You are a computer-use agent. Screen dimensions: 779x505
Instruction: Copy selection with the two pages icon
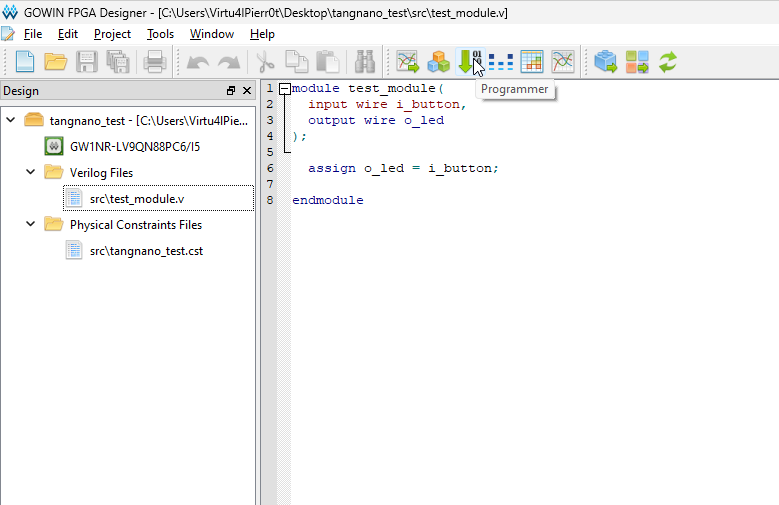(x=297, y=62)
